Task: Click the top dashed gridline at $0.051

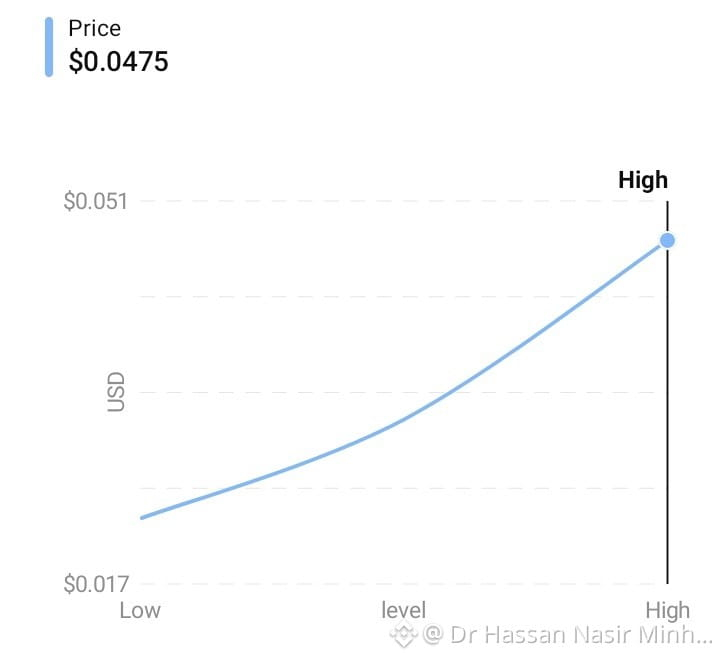Action: pos(397,201)
